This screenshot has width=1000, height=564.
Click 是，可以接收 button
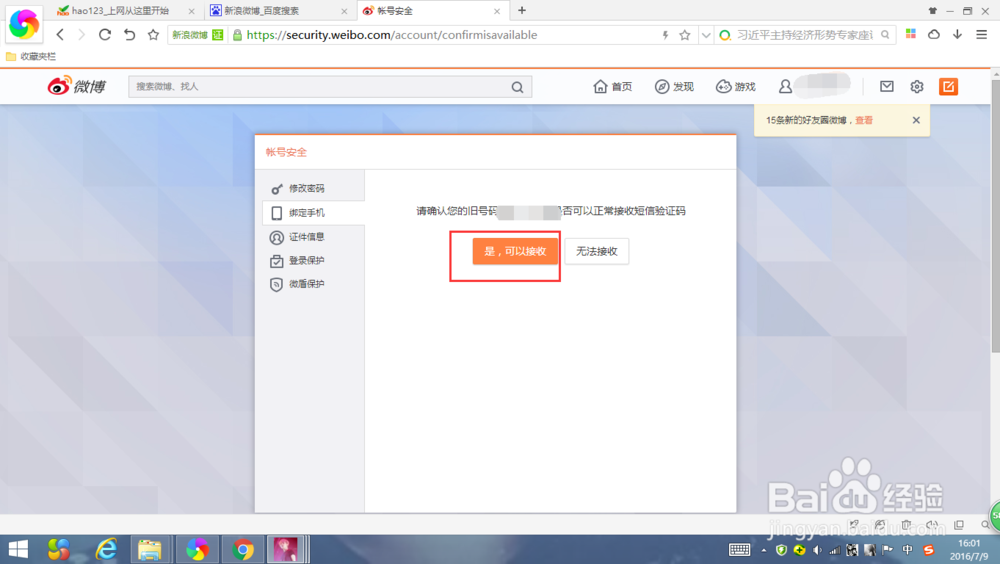[515, 251]
